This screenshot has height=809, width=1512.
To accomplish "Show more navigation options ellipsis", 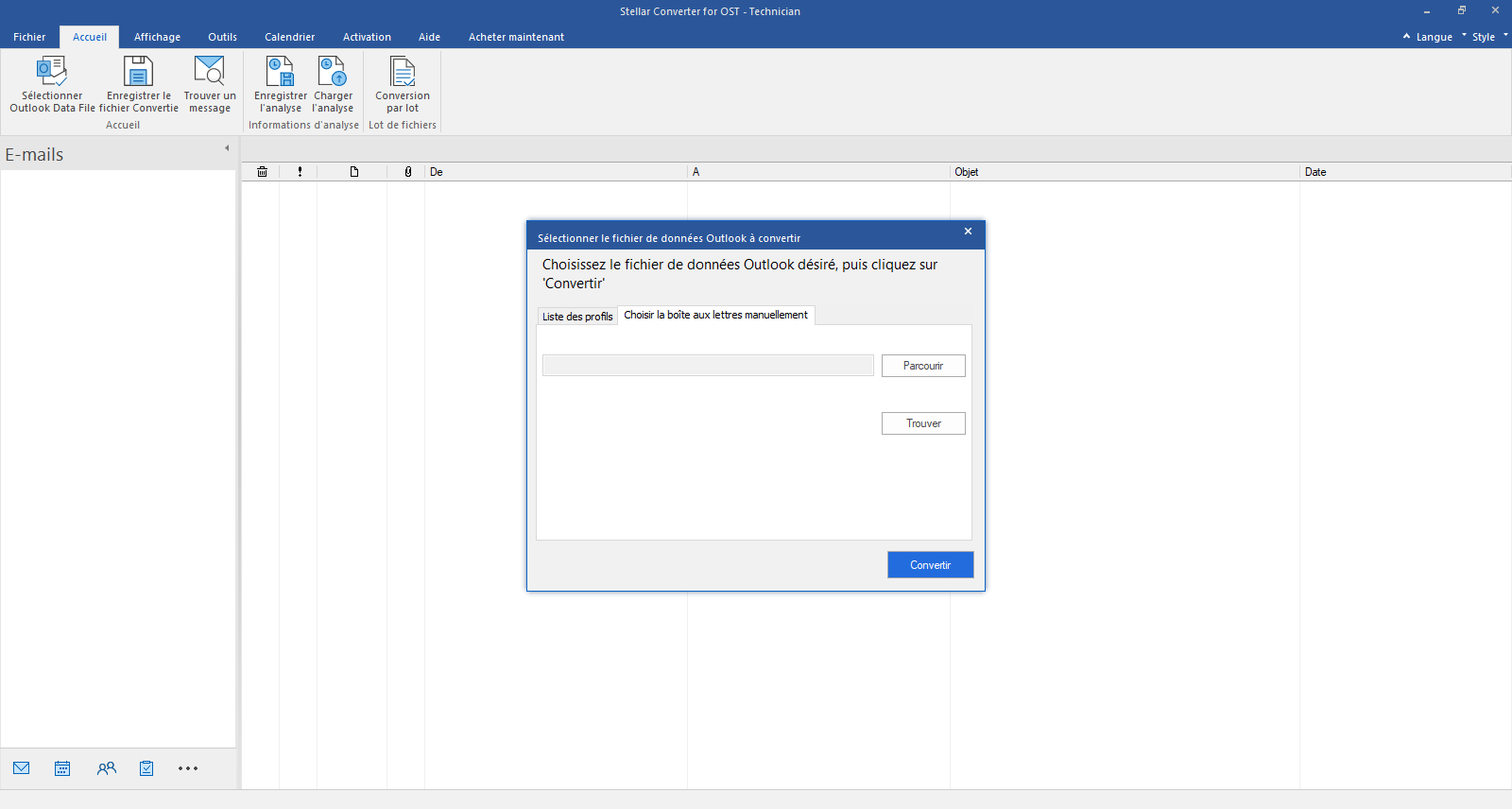I will (188, 768).
